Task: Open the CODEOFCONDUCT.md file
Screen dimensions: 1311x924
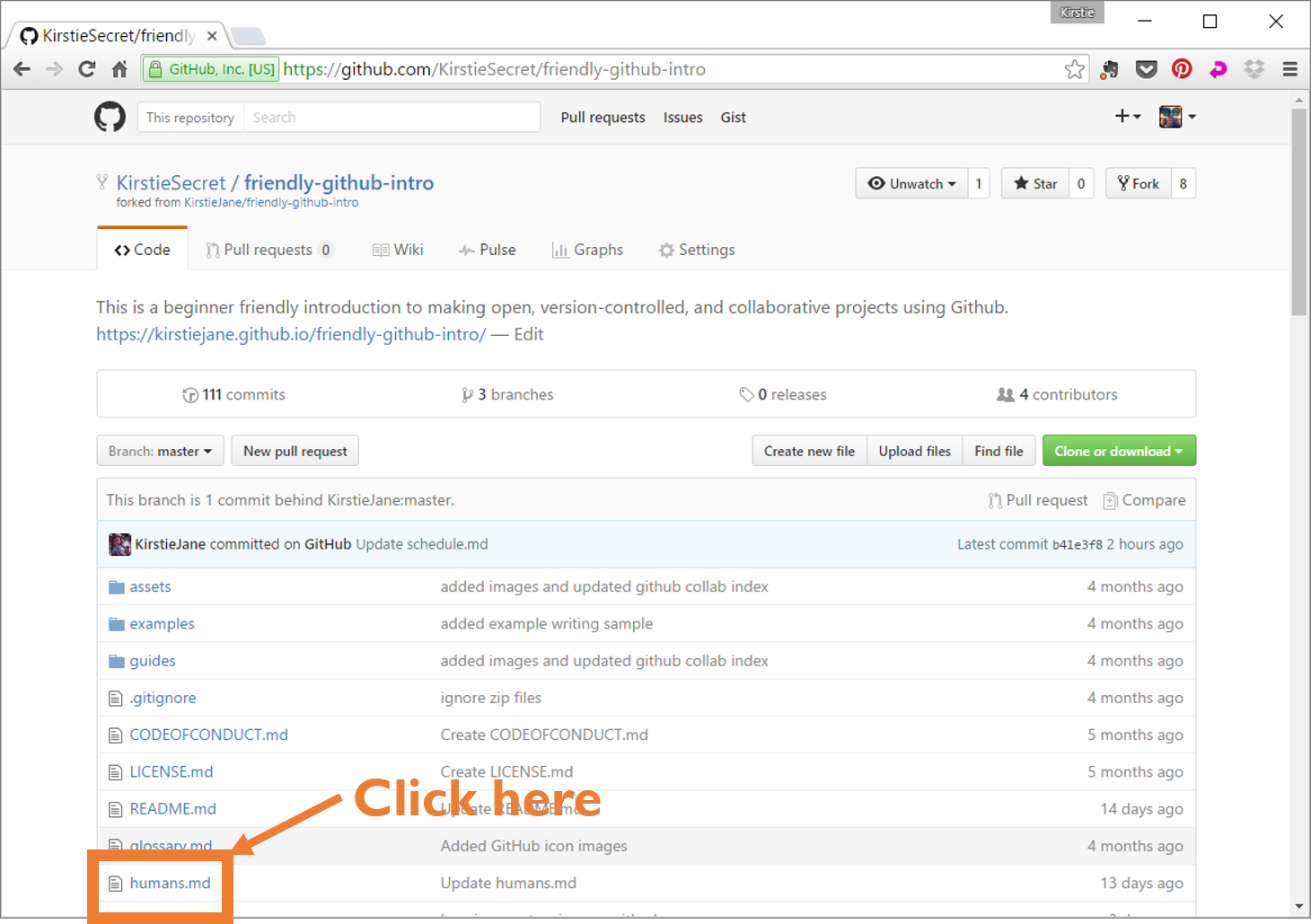Action: coord(208,735)
